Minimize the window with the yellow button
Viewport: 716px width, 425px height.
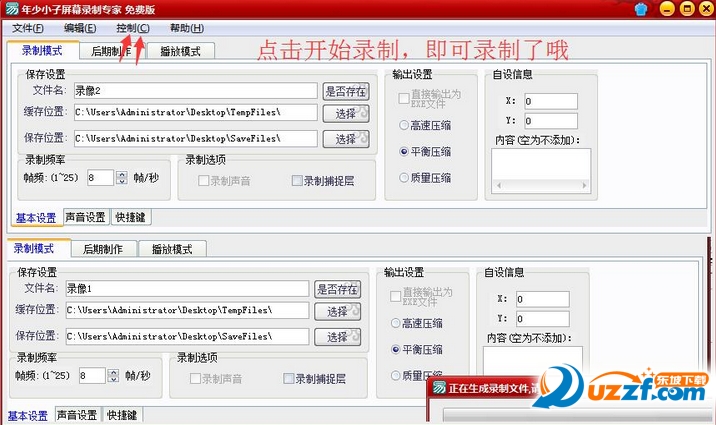coord(667,9)
